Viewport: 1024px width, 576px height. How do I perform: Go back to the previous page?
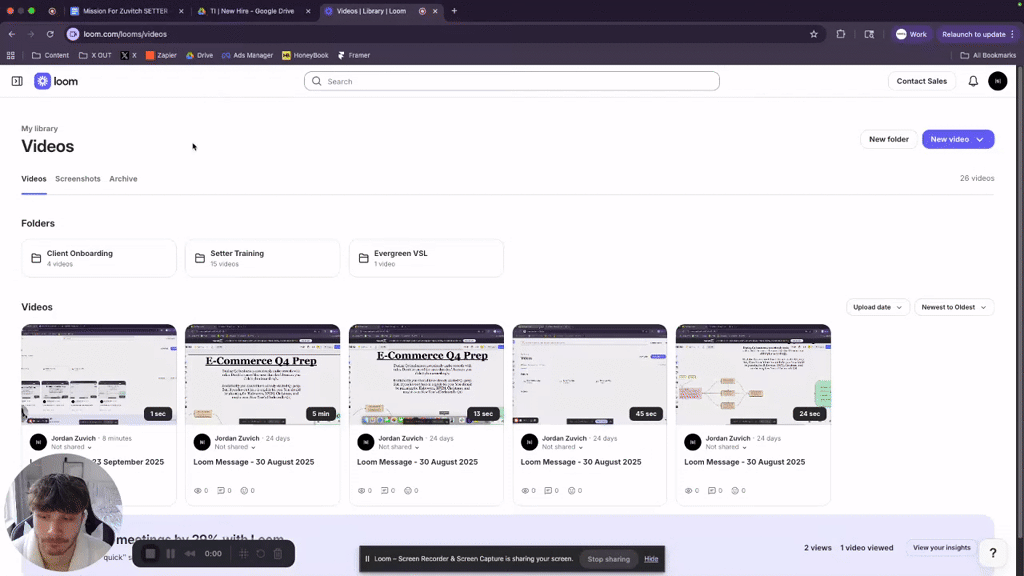[x=12, y=34]
